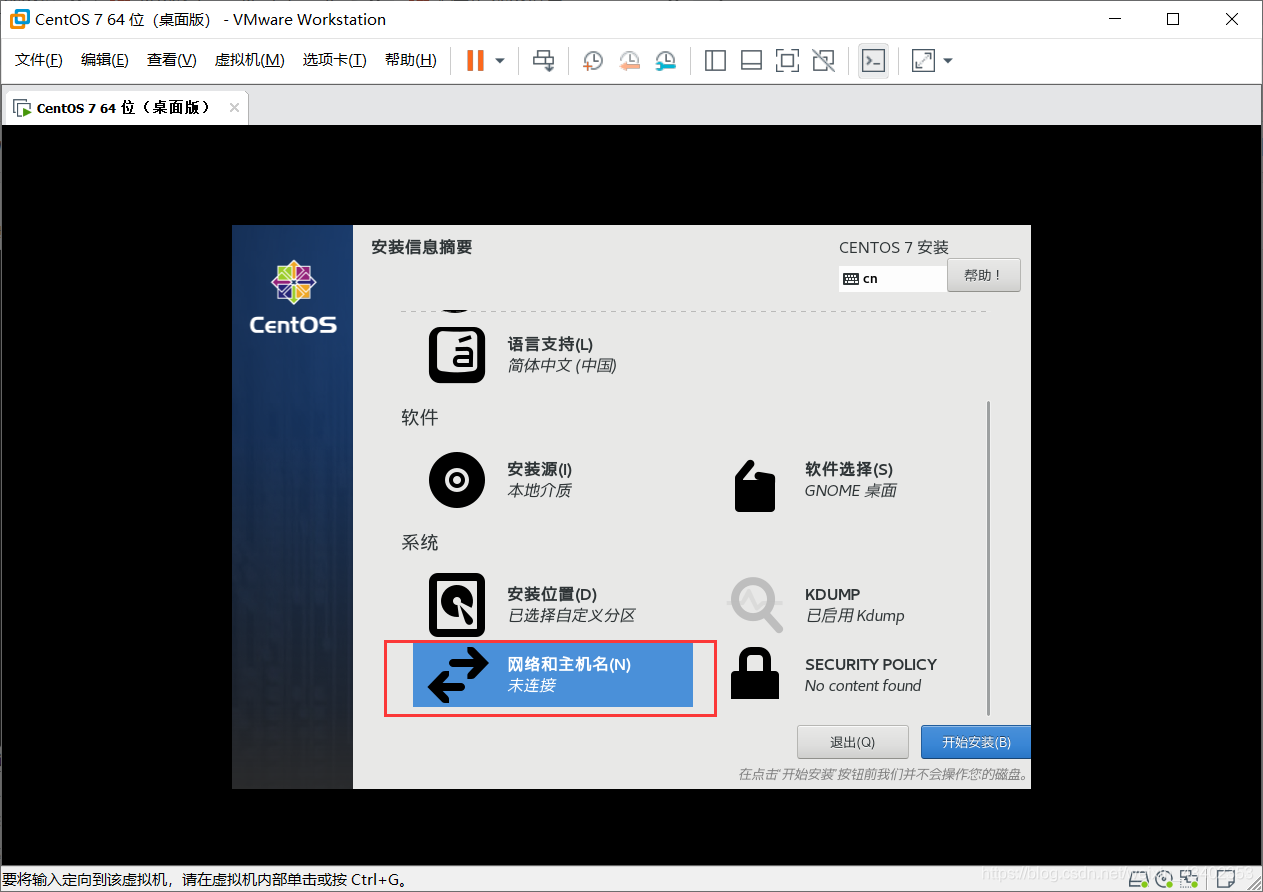Select the CentOS 7 64 位 tab
This screenshot has height=892, width=1263.
click(x=124, y=108)
